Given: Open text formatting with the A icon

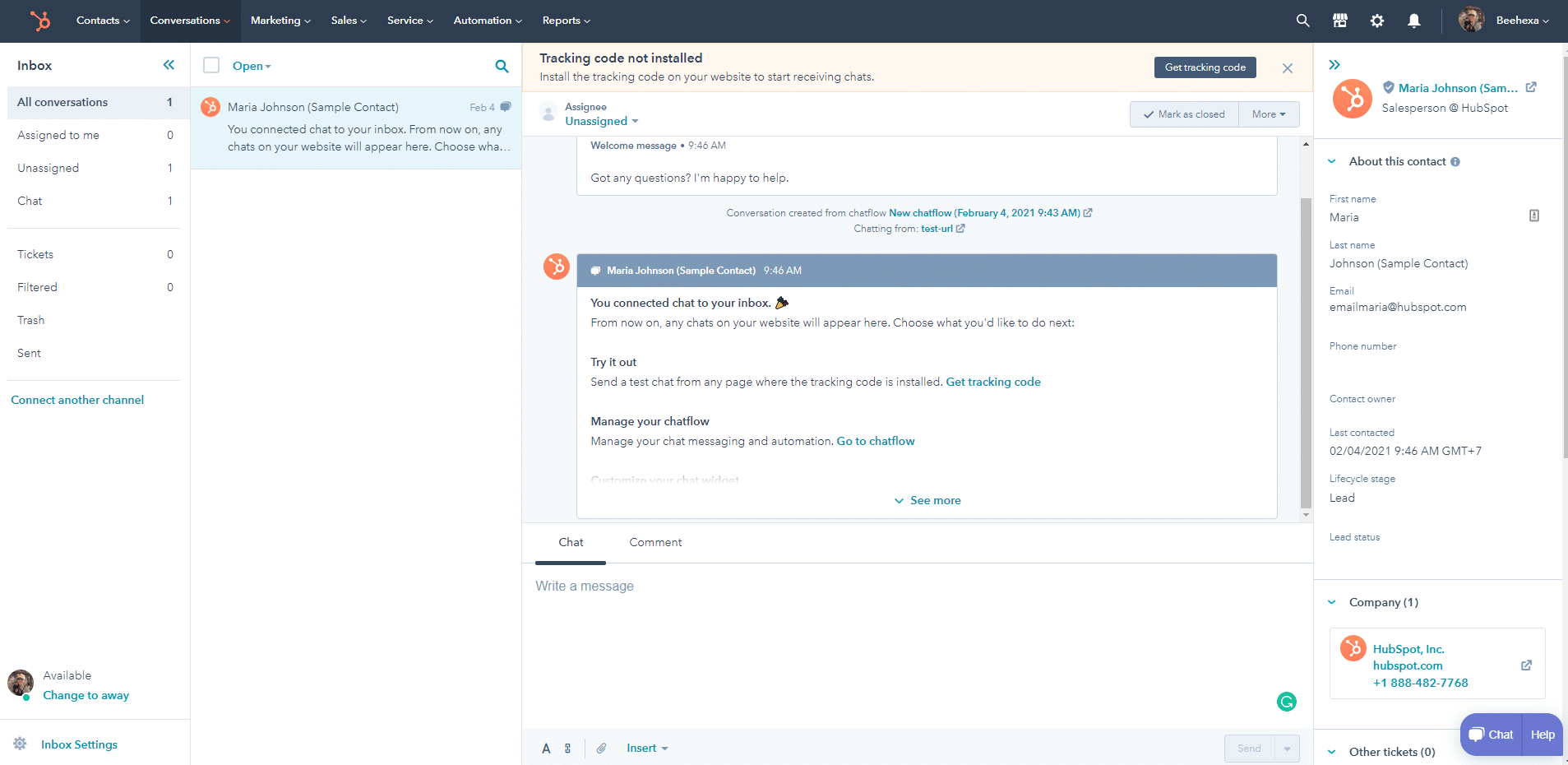Looking at the screenshot, I should pos(546,749).
